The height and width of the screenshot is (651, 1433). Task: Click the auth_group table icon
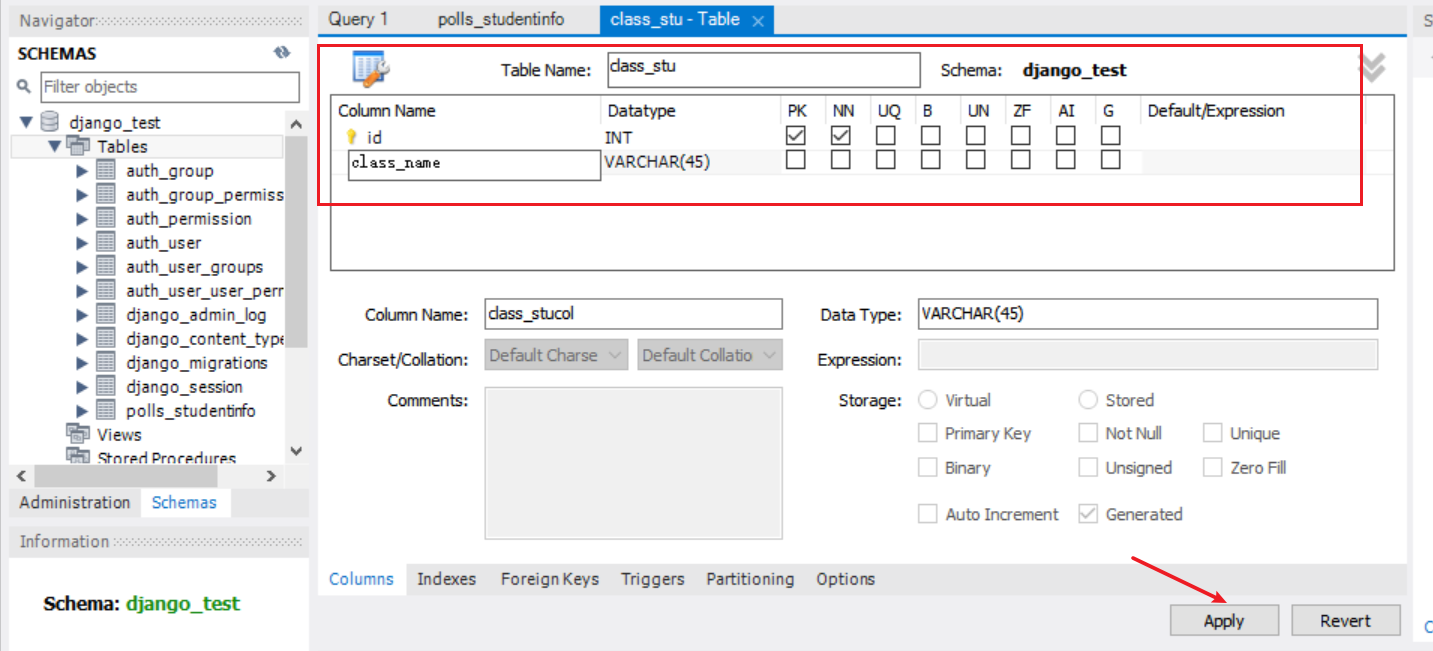106,170
